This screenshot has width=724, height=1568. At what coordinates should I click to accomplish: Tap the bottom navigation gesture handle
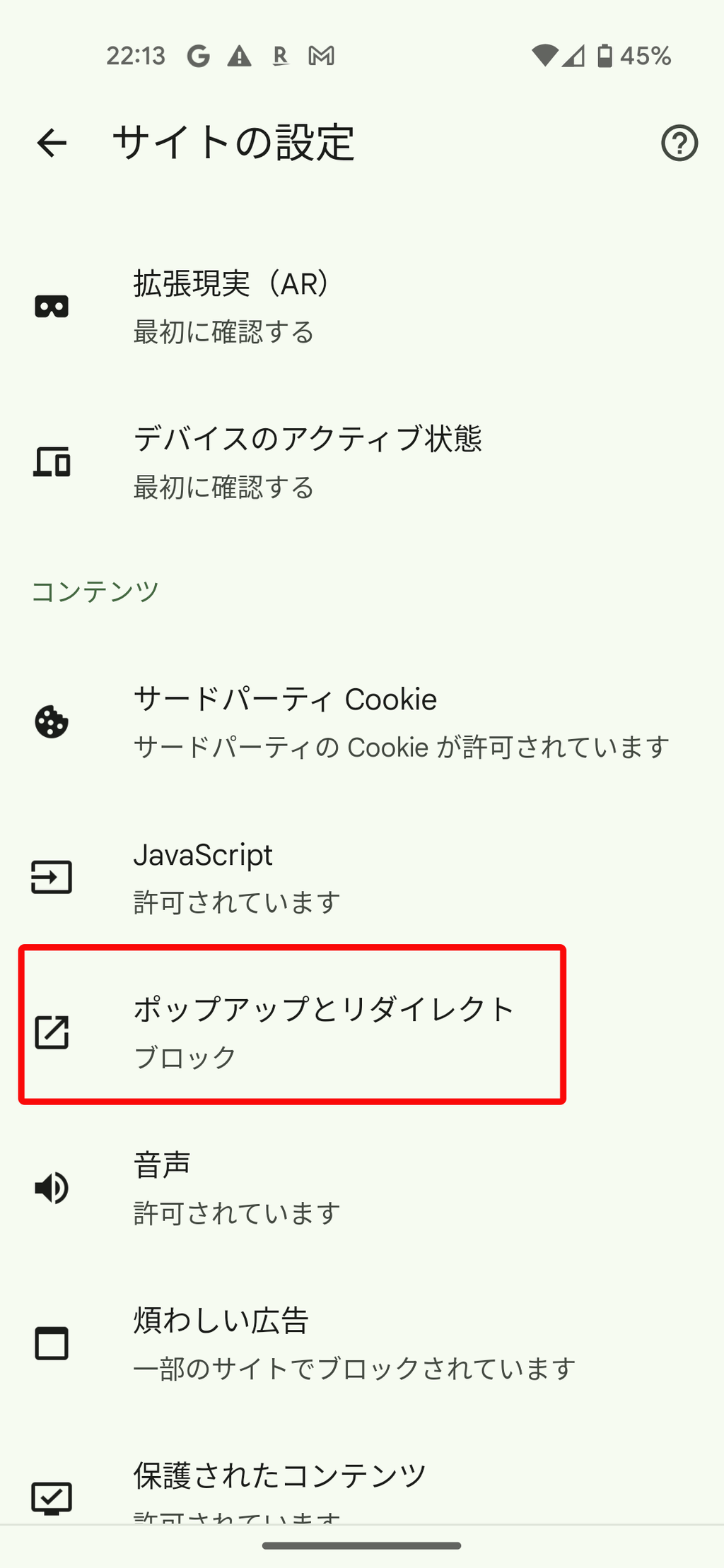(362, 1545)
